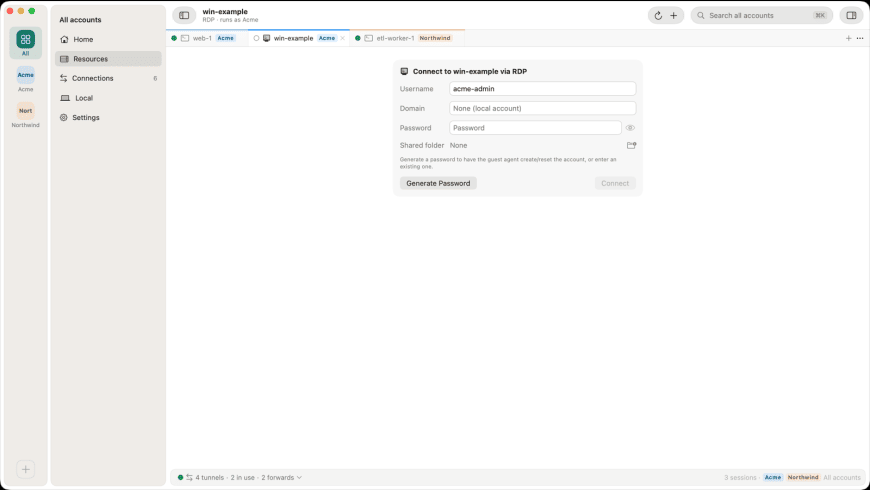Click the "3 sessions" status text

740,477
